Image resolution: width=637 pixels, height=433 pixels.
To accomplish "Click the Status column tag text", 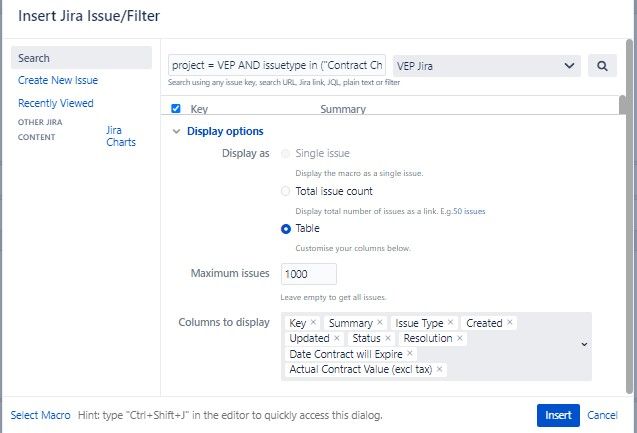I will click(x=366, y=338).
